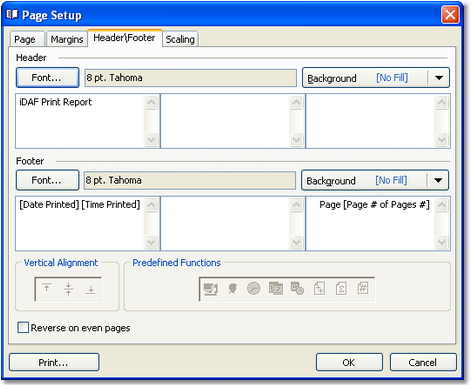The height and width of the screenshot is (387, 471).
Task: Insert the page number of pages function
Action: point(319,289)
